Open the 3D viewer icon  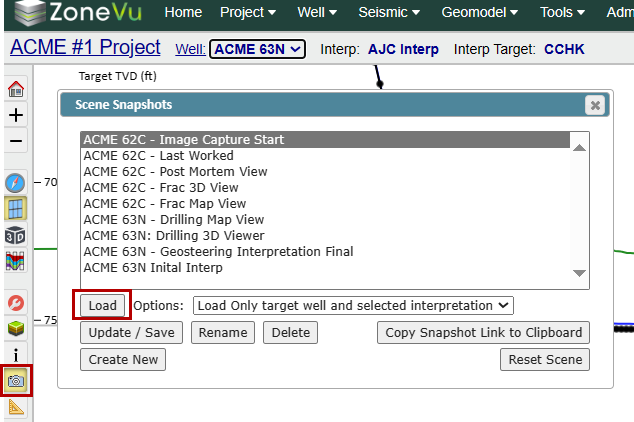[15, 235]
